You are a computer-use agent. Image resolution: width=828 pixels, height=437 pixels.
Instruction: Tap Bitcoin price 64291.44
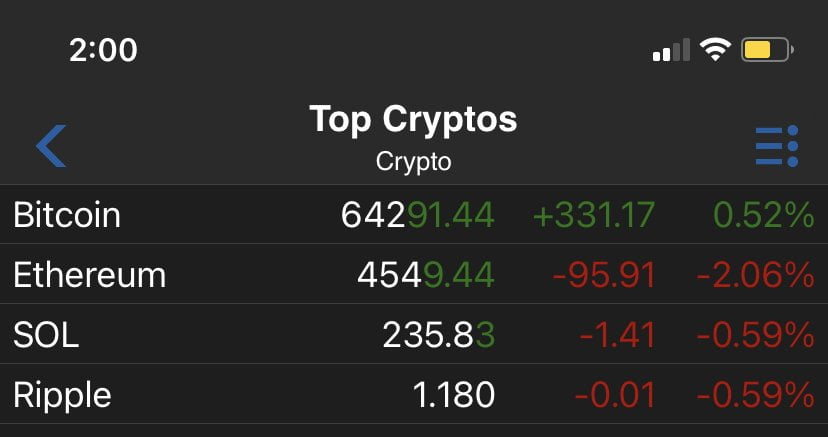click(x=417, y=215)
